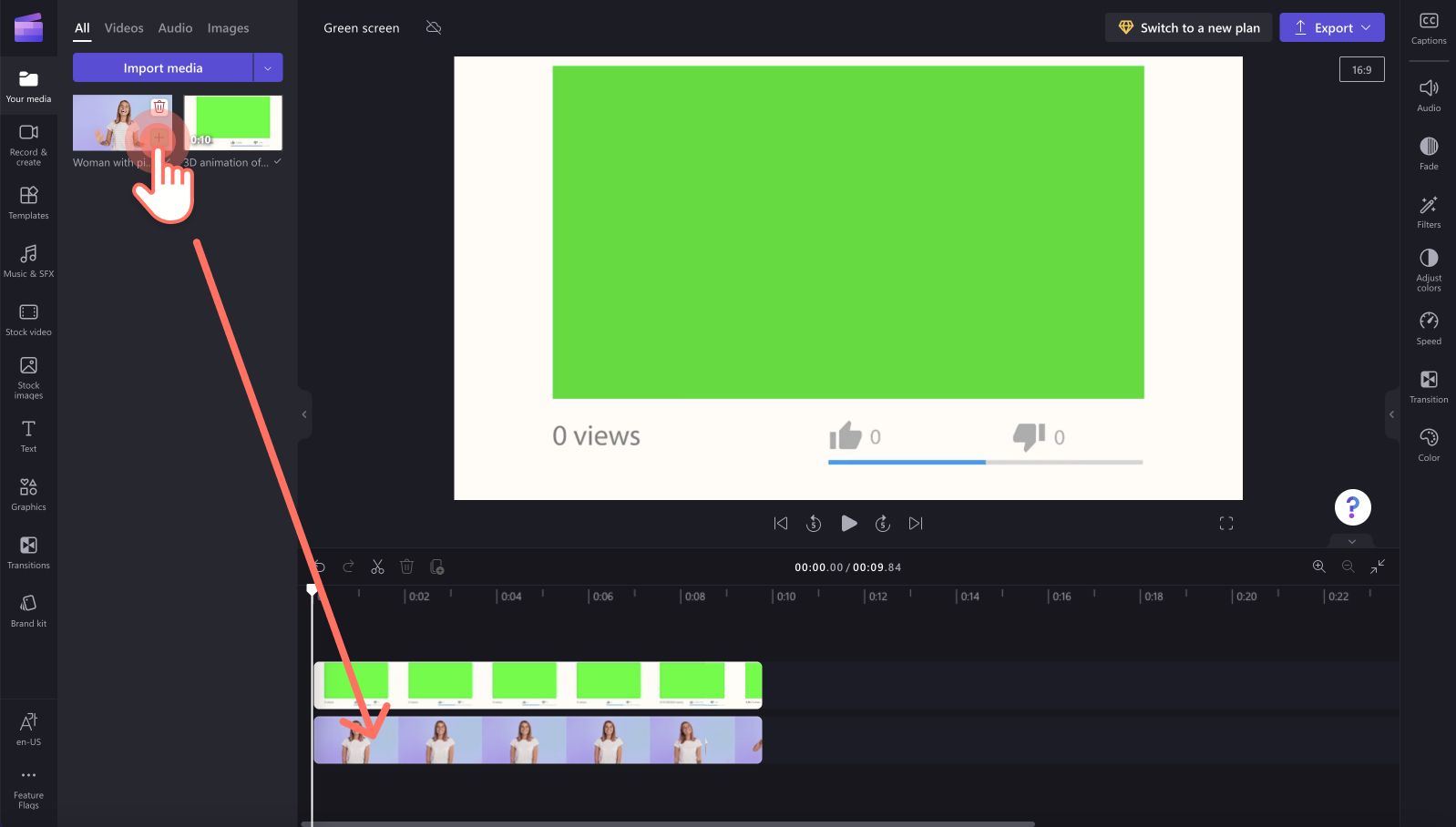Screen dimensions: 1456x827
Task: Open the Speed panel
Action: pos(1429,328)
